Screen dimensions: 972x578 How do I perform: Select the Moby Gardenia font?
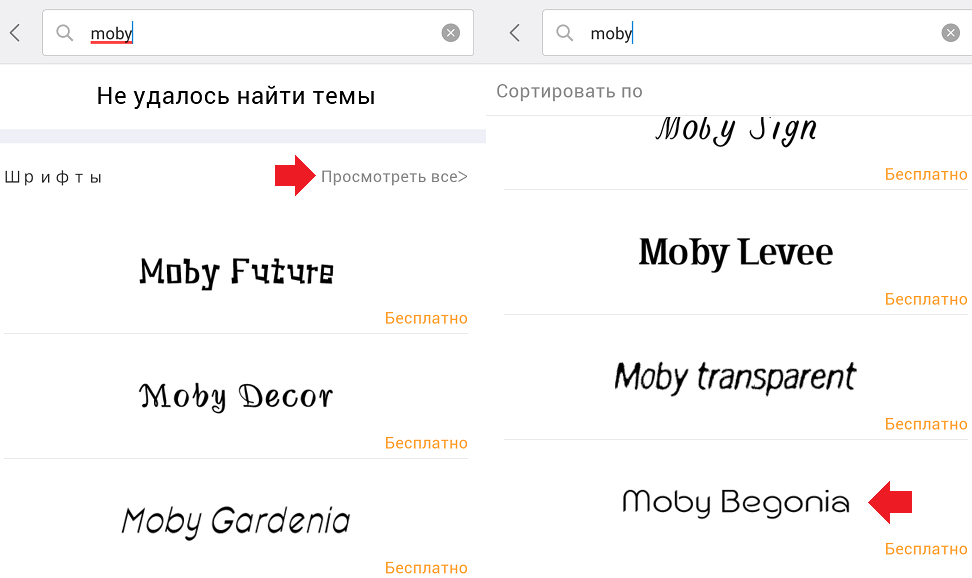[x=236, y=521]
